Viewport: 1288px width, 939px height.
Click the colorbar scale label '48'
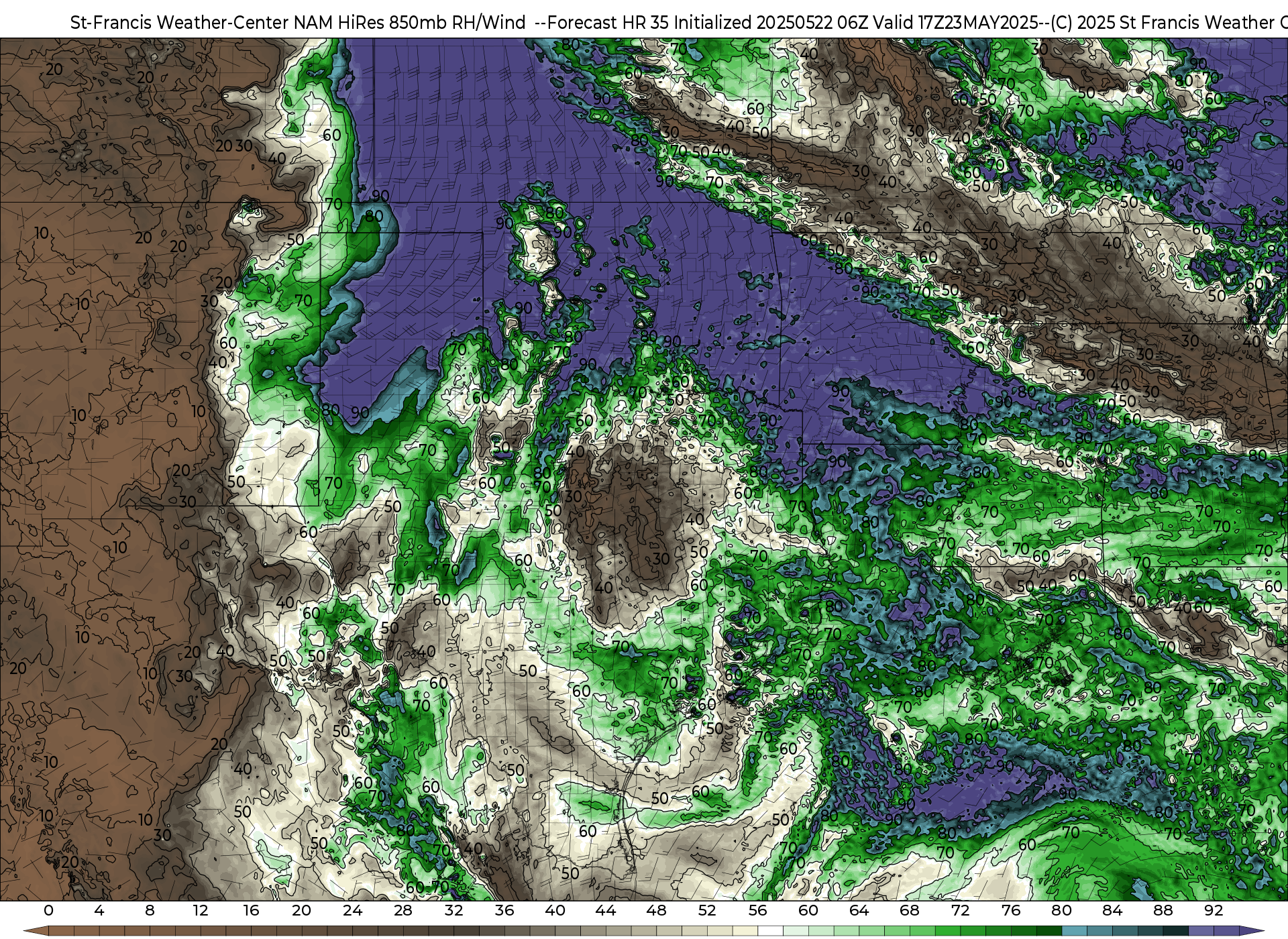pos(656,910)
